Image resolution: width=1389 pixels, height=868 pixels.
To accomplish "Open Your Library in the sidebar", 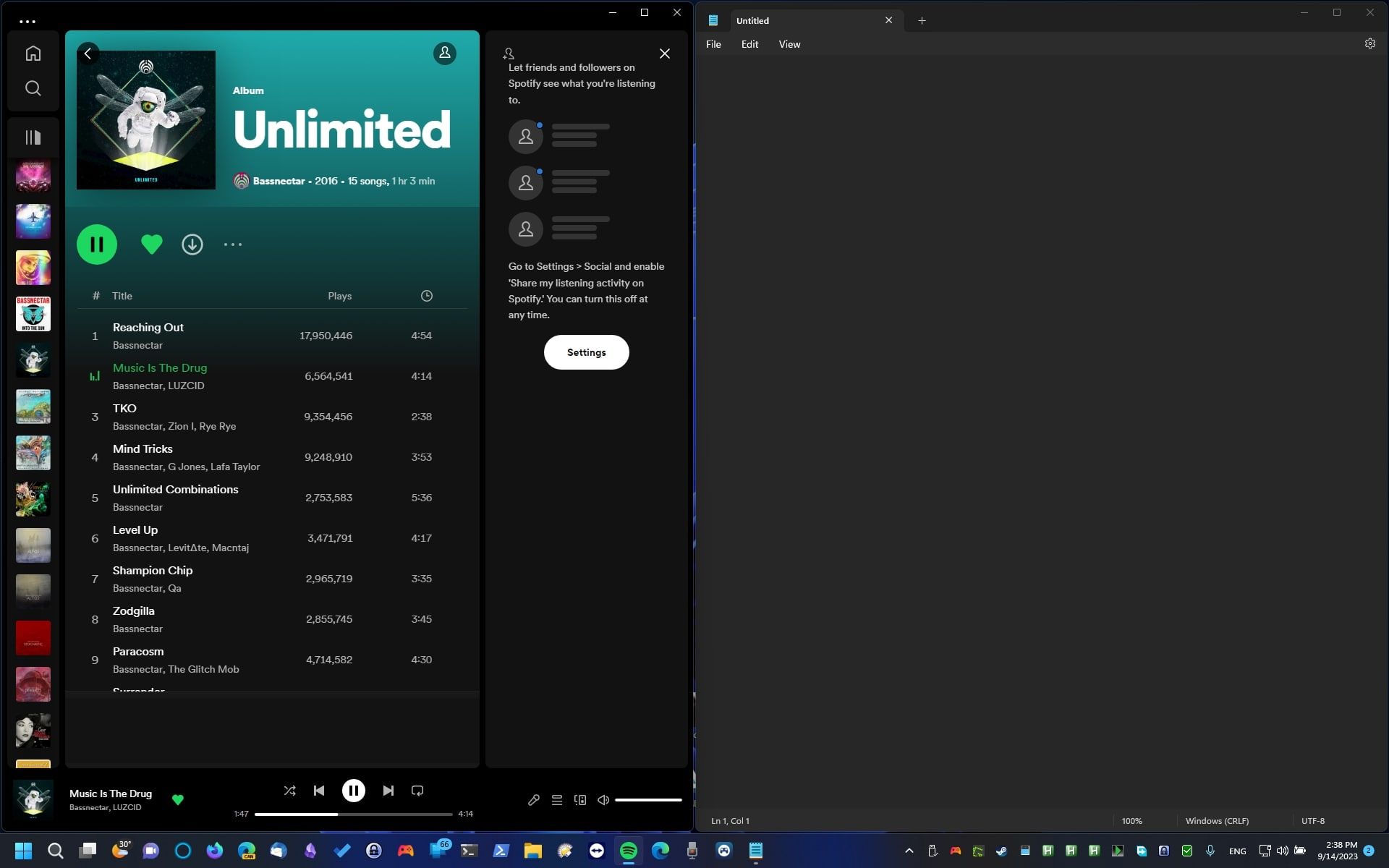I will tap(33, 137).
